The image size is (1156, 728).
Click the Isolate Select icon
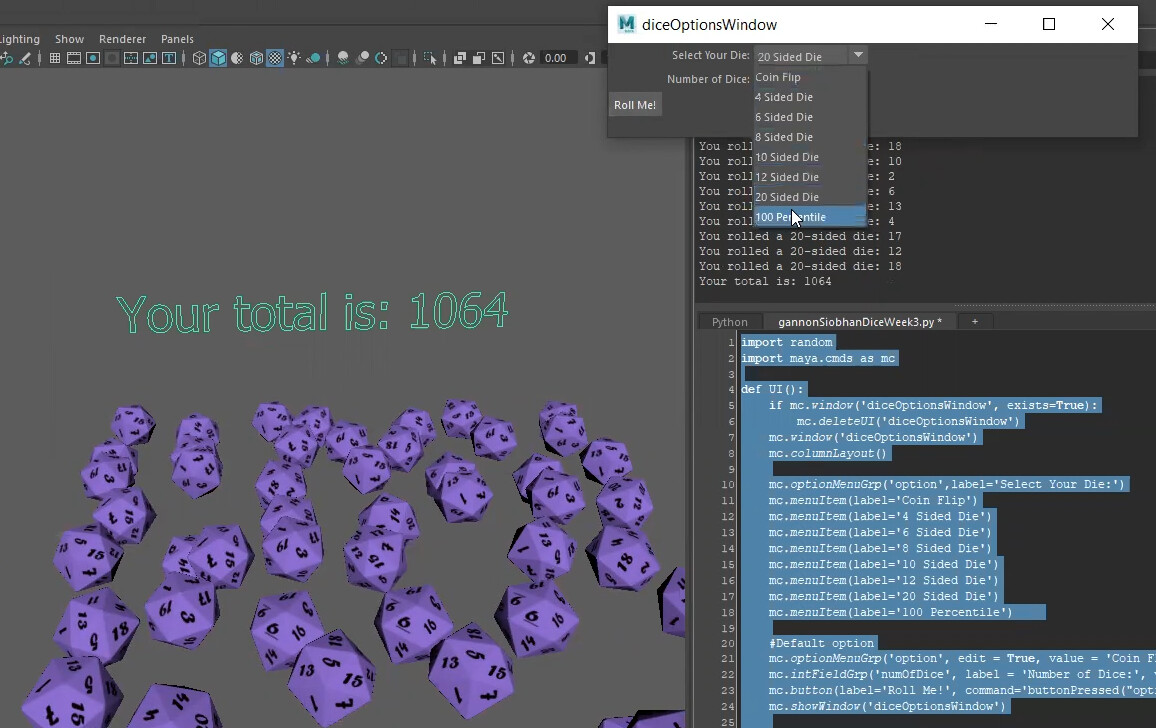pyautogui.click(x=430, y=58)
